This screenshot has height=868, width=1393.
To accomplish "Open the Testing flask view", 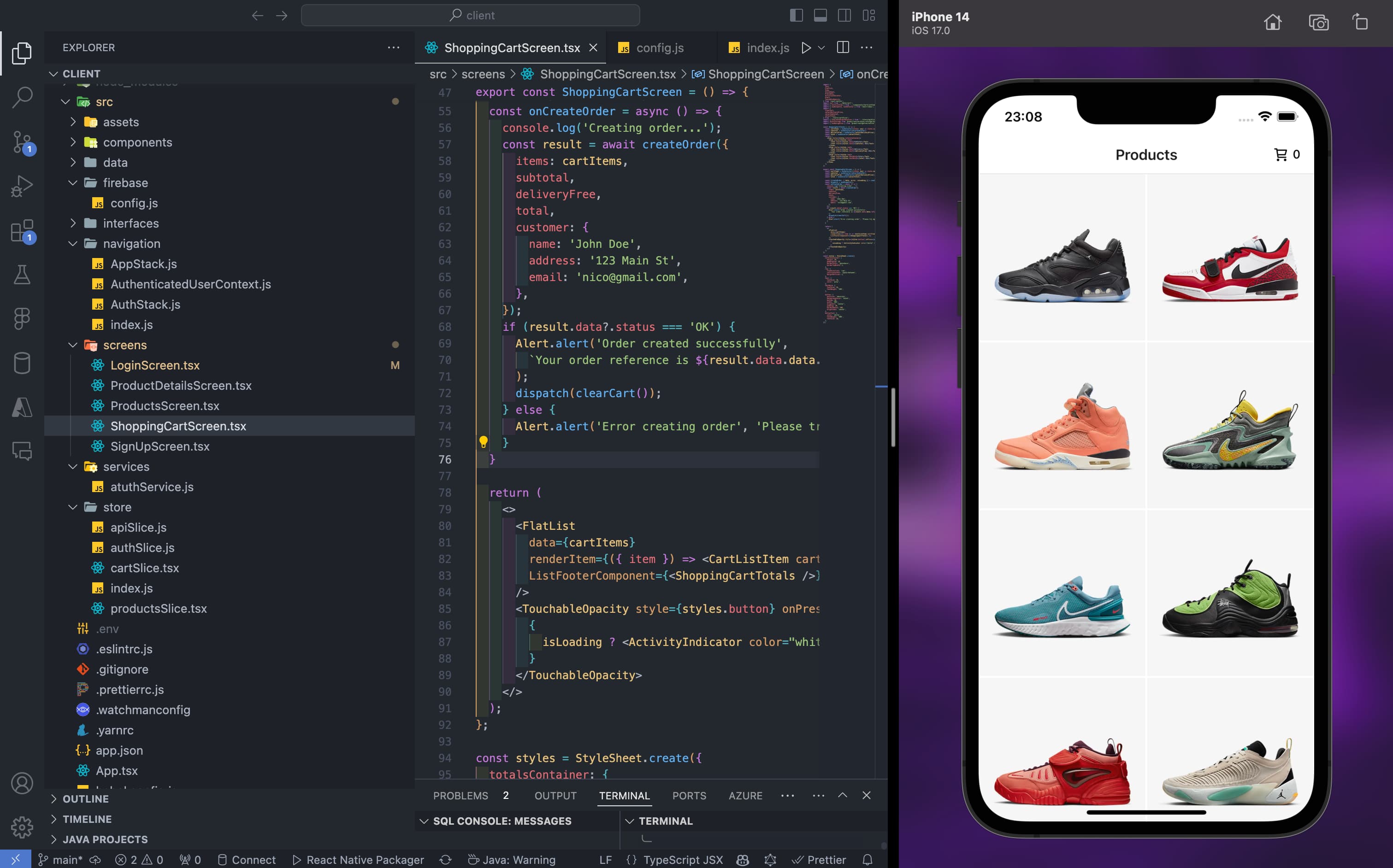I will click(22, 275).
